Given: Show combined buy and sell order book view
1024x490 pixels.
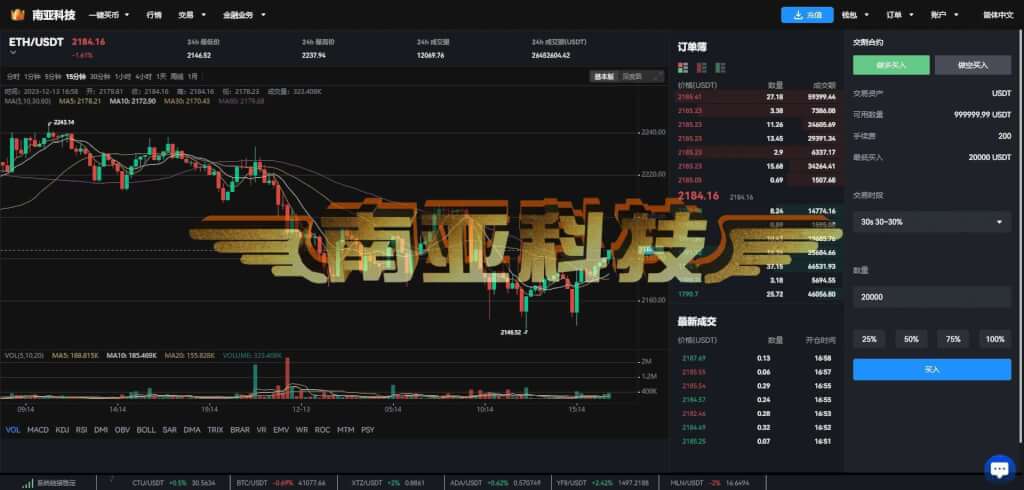Looking at the screenshot, I should 683,67.
